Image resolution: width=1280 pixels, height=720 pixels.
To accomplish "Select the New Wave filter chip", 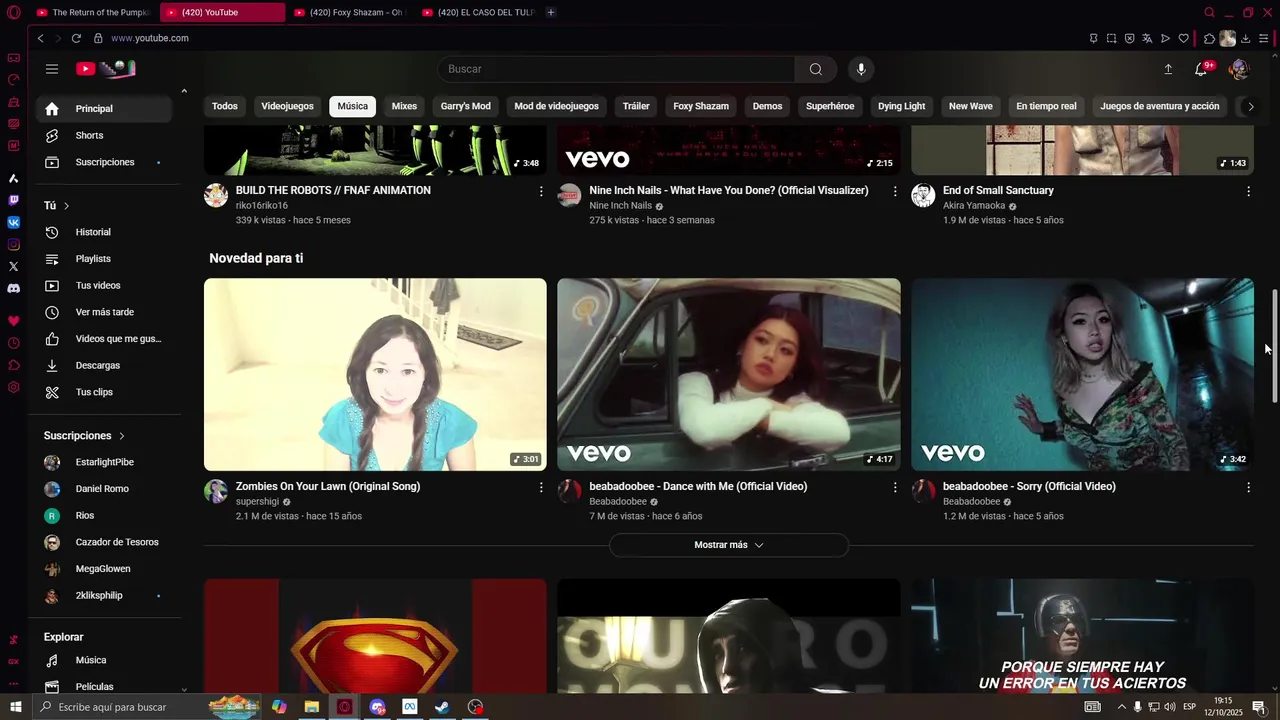I will [971, 106].
